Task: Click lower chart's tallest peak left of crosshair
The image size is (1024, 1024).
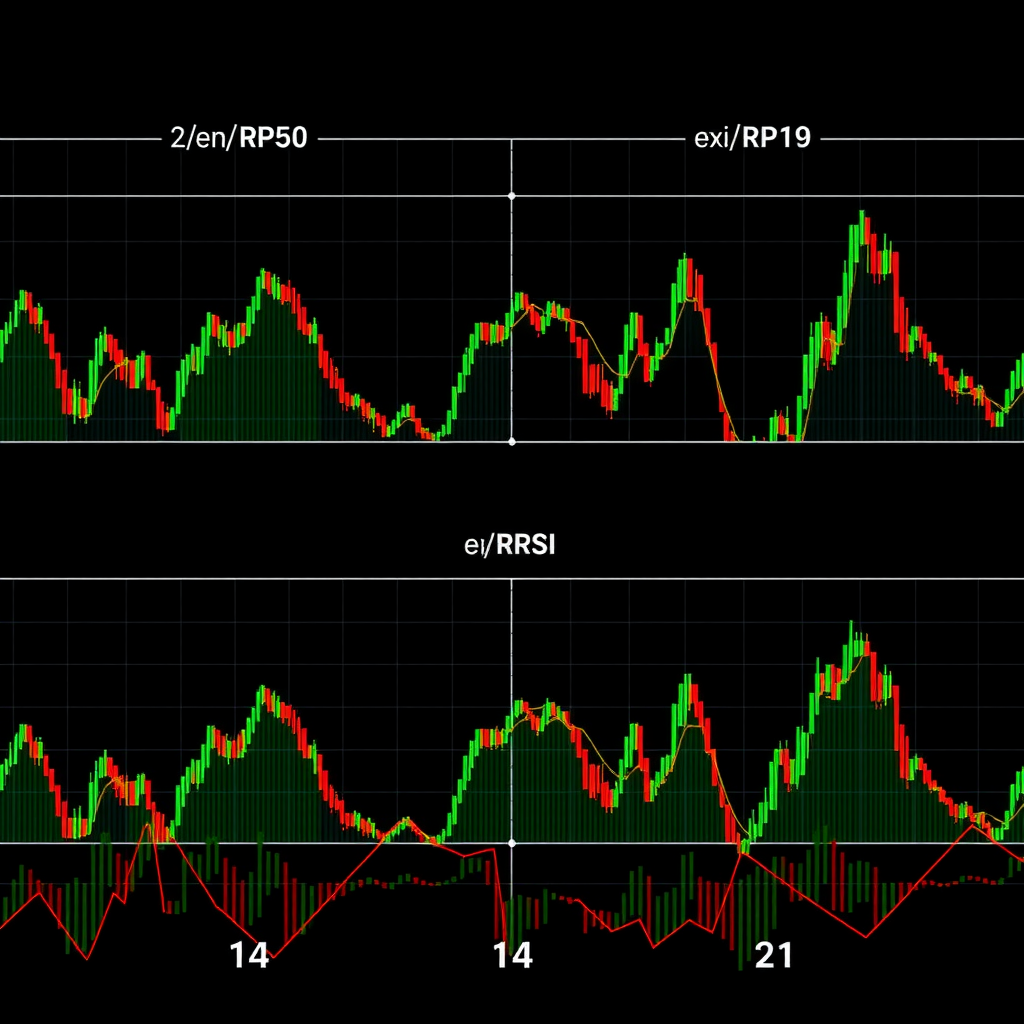Action: [x=263, y=690]
